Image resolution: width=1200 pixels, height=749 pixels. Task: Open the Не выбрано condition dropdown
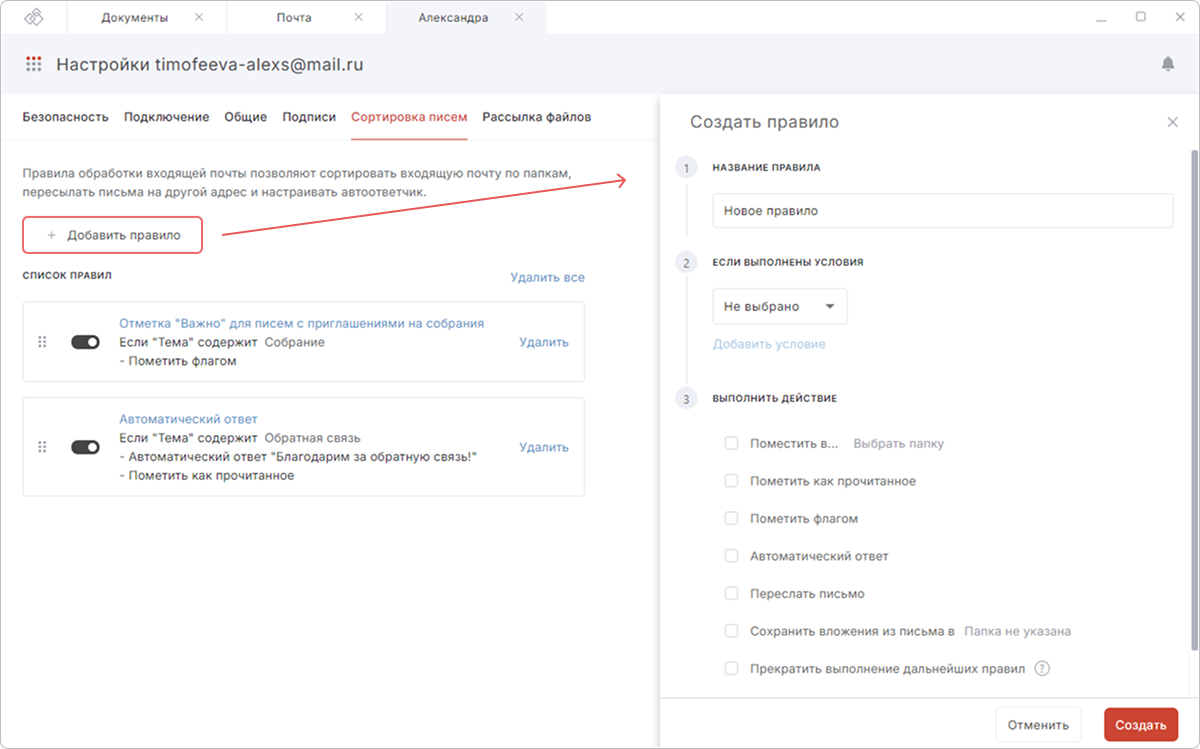tap(780, 307)
